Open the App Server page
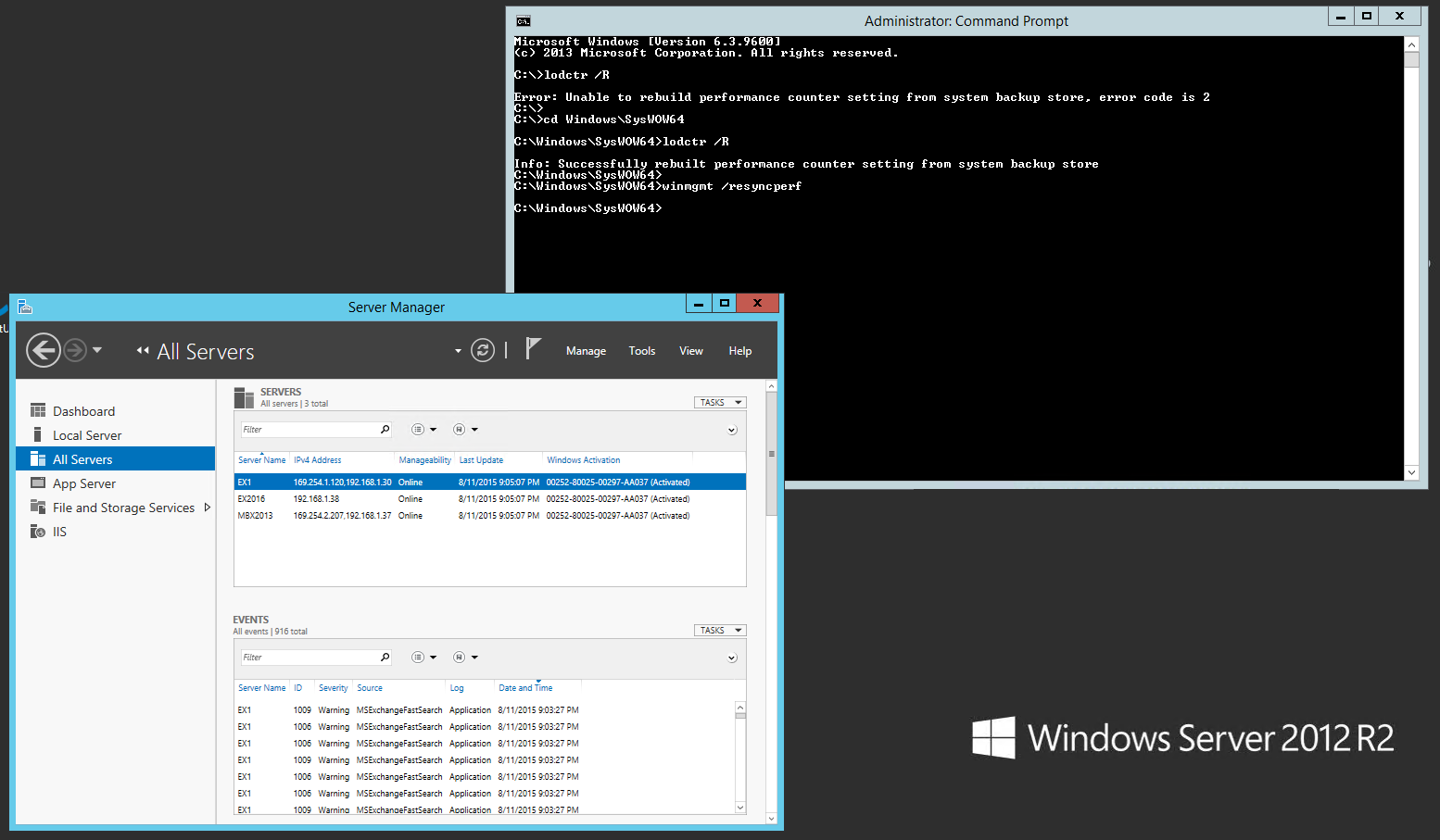 coord(84,483)
